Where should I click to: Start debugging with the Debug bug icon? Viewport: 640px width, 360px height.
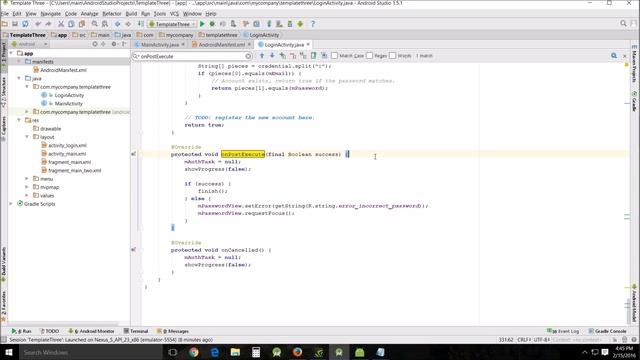[x=212, y=24]
